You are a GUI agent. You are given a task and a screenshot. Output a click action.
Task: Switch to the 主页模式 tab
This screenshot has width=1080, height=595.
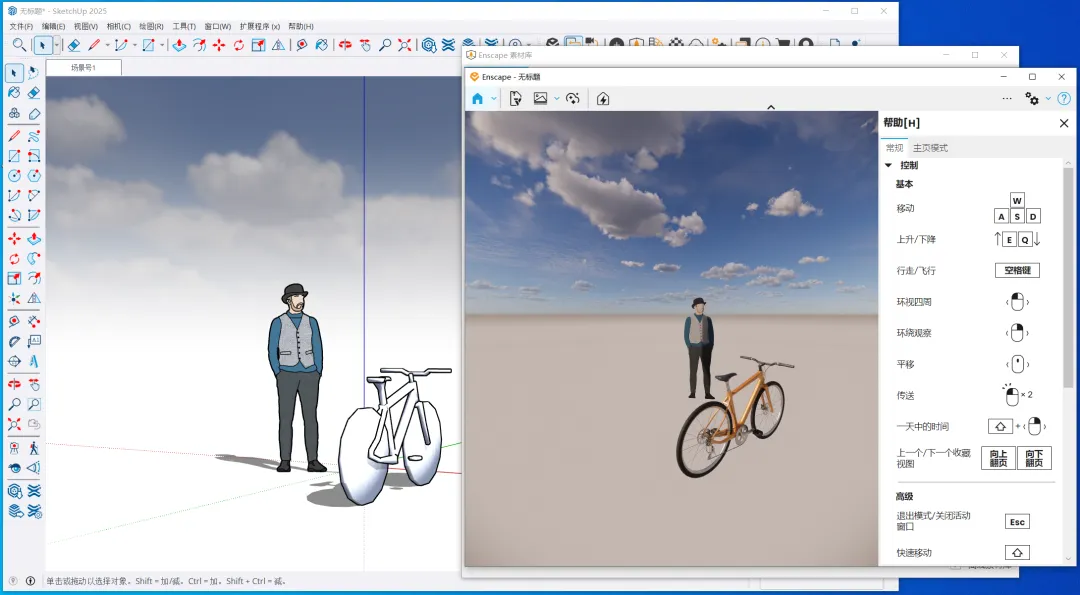930,148
